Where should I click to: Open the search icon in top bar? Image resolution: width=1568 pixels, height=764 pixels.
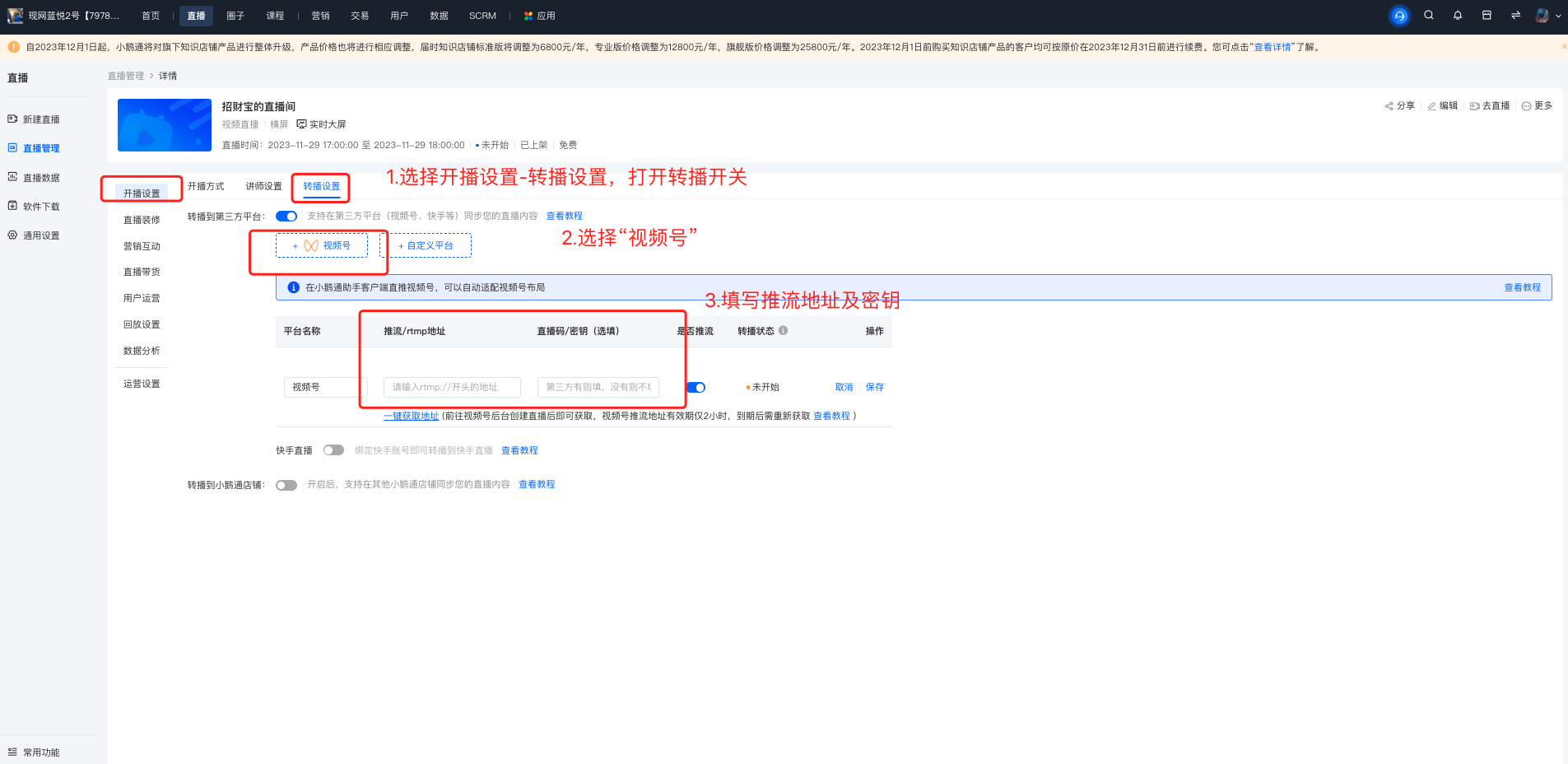pos(1429,16)
